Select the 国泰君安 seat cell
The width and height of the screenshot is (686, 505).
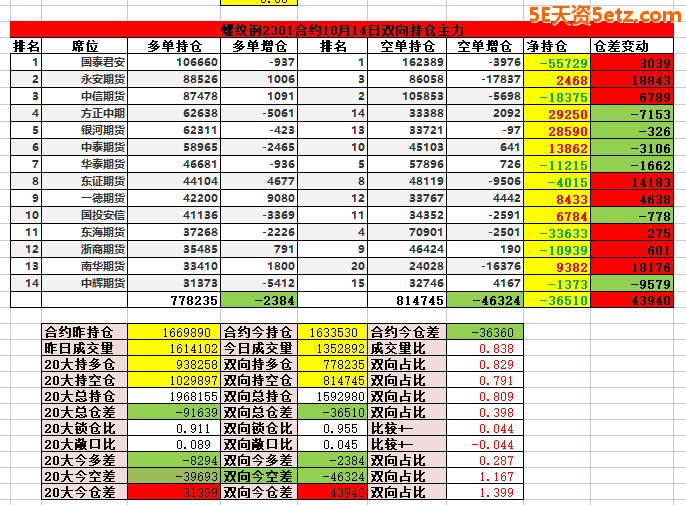(x=84, y=62)
